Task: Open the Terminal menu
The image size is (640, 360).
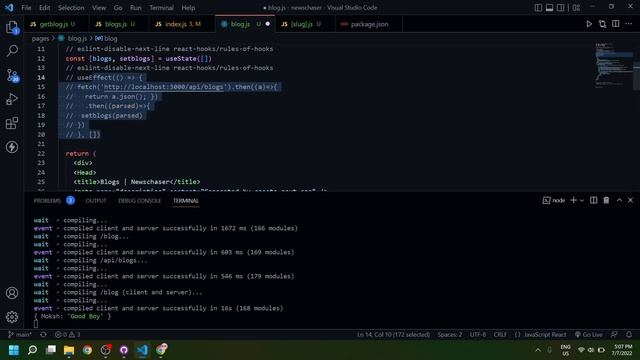Action: (x=161, y=7)
